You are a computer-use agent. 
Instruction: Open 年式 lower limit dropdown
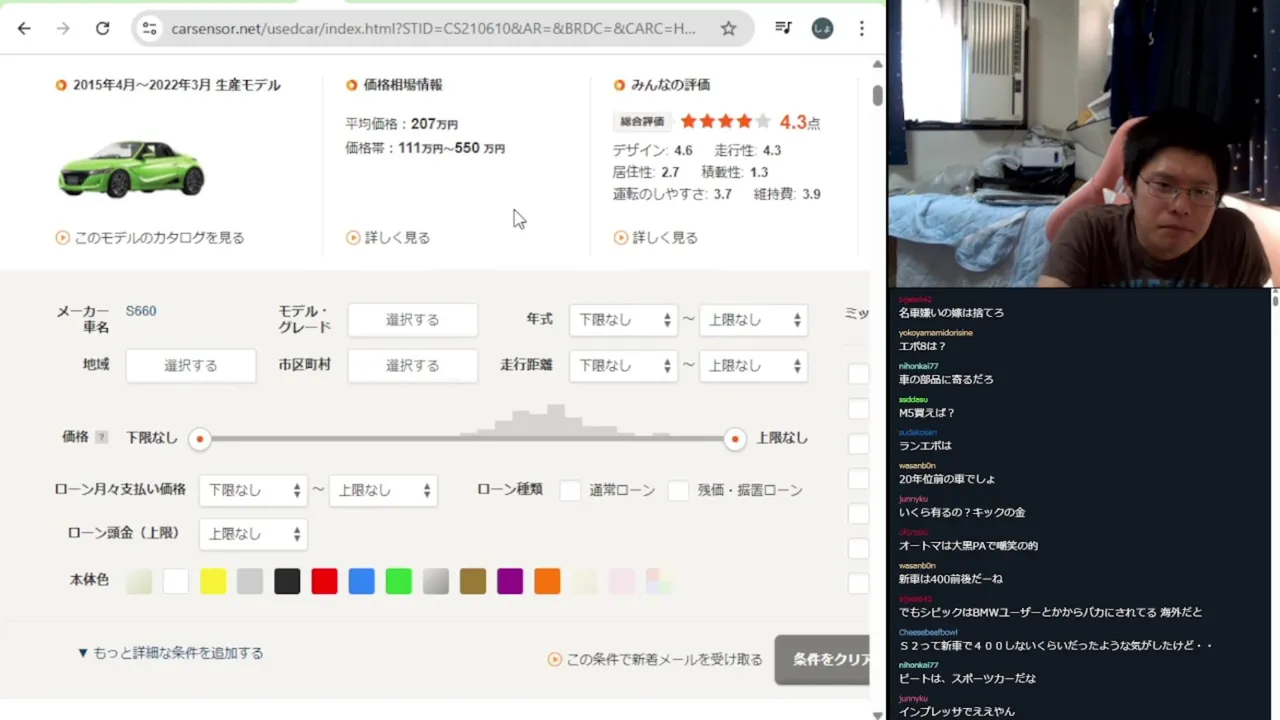(x=624, y=320)
